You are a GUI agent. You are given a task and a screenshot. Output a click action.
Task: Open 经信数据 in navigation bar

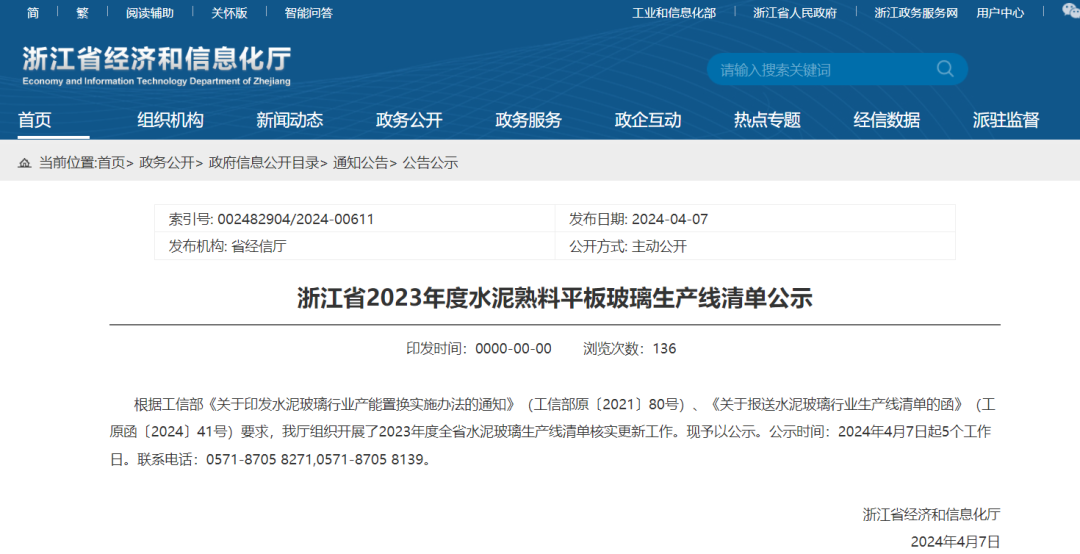coord(886,120)
